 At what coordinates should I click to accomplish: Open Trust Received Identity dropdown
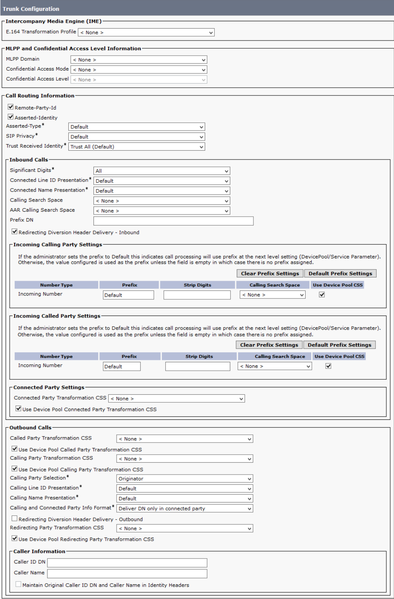[x=136, y=146]
